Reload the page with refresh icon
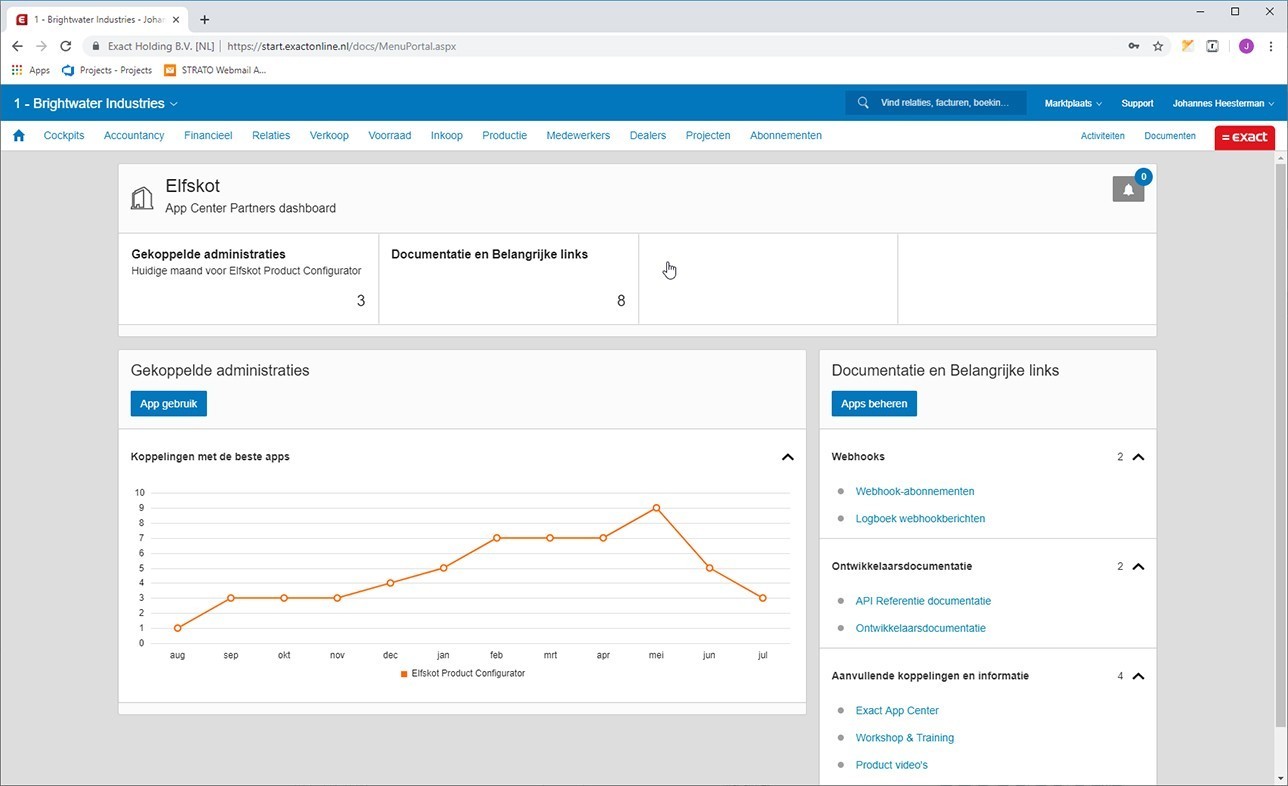 65,46
